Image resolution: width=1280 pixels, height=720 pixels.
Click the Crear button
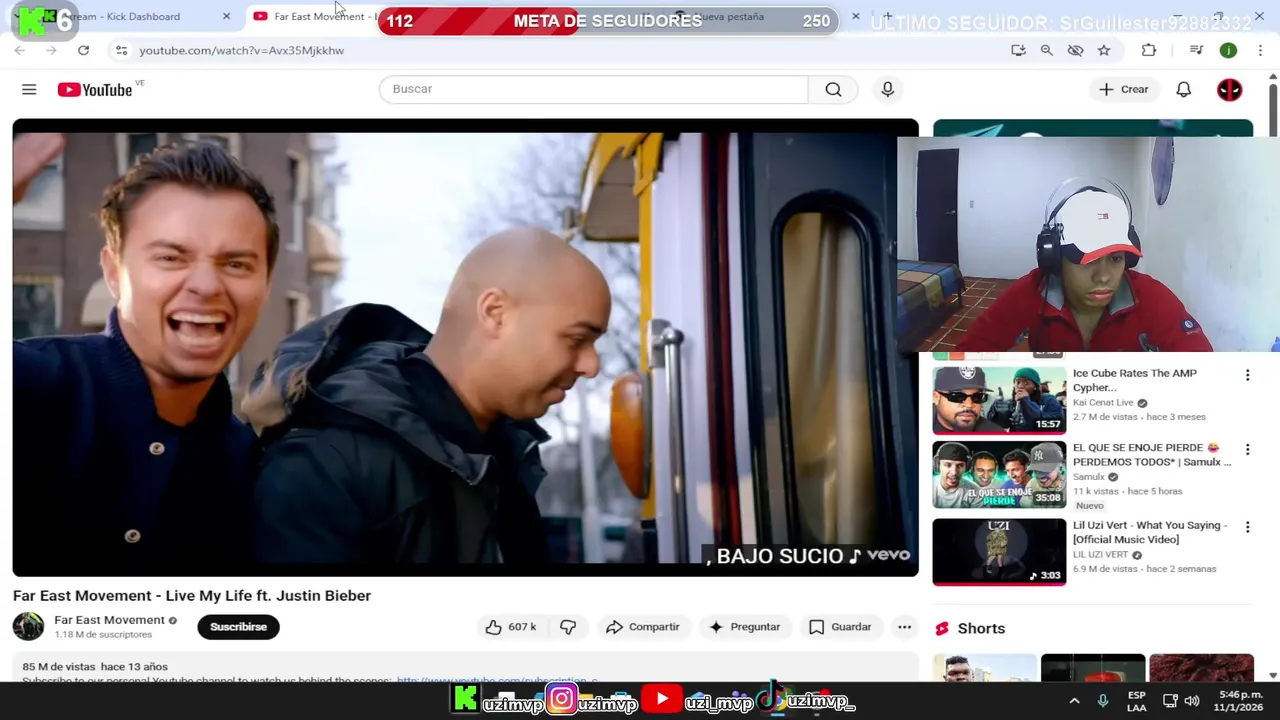[x=1124, y=89]
